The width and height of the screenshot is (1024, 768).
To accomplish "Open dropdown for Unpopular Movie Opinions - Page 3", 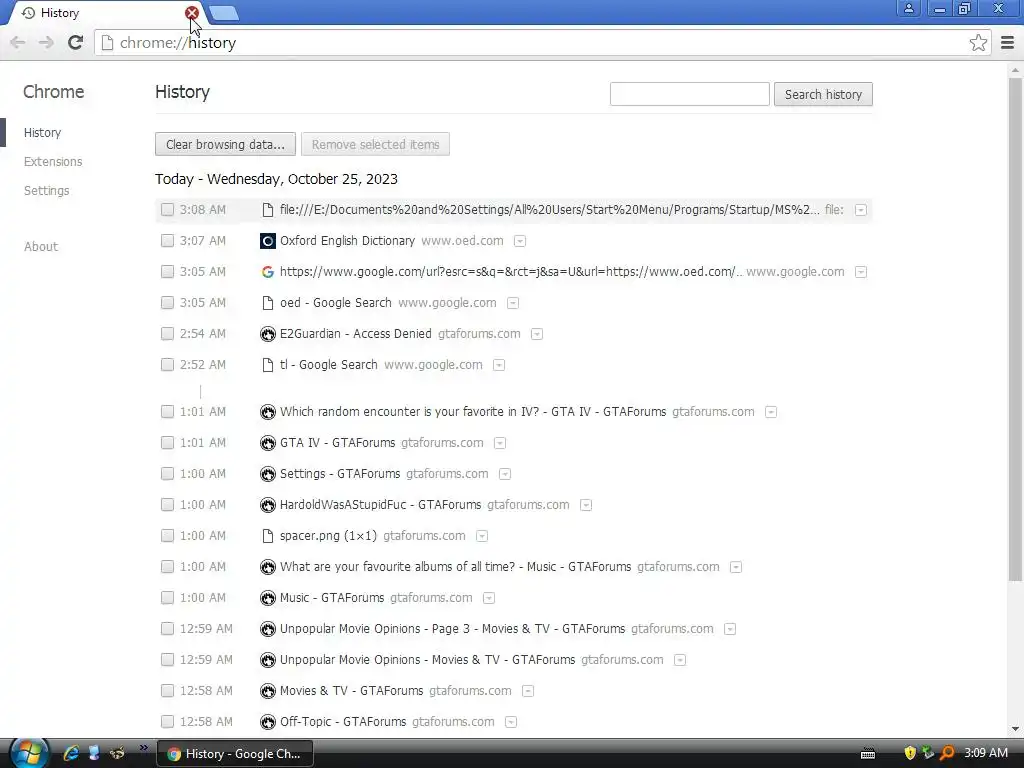I will (x=730, y=630).
